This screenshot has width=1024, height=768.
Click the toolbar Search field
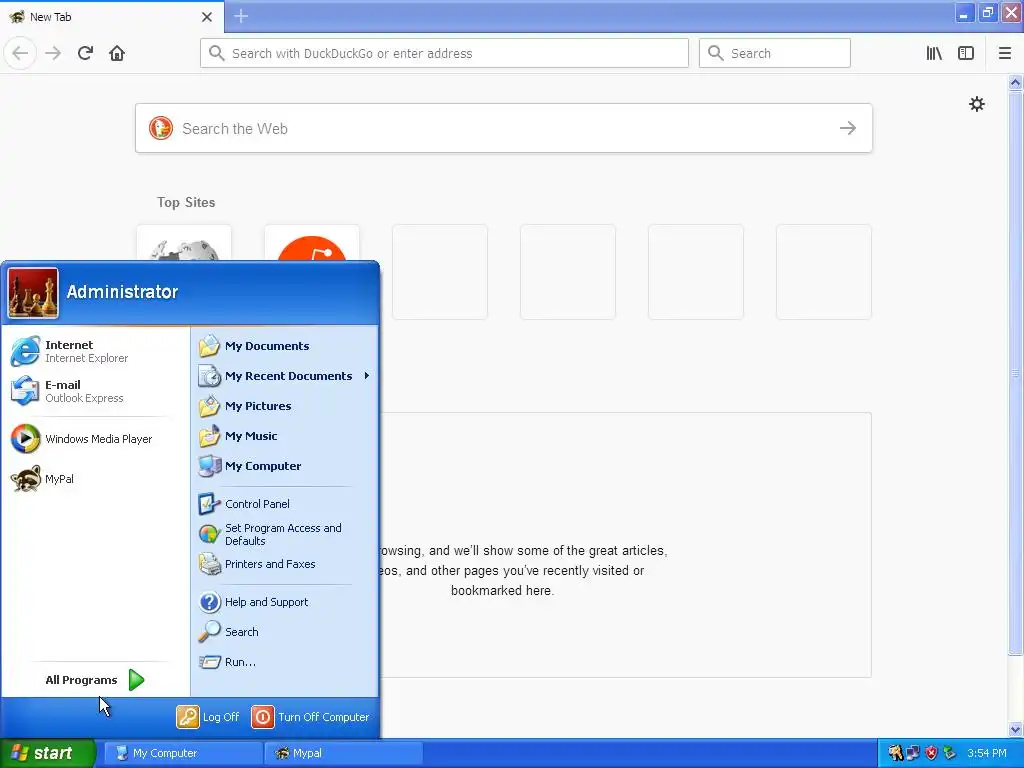click(775, 53)
